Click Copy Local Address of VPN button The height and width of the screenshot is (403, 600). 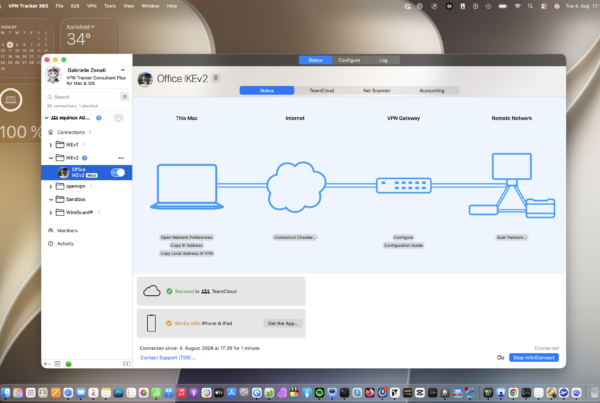[x=187, y=253]
